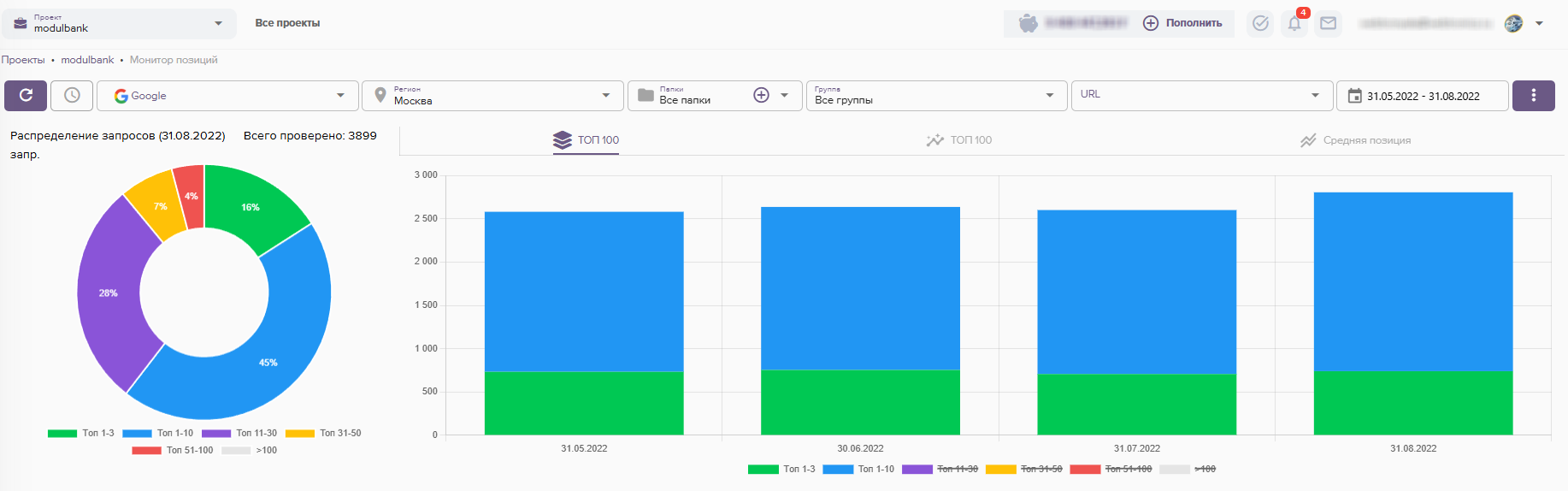1568x491 pixels.
Task: Expand the Регион Москва dropdown
Action: click(492, 96)
